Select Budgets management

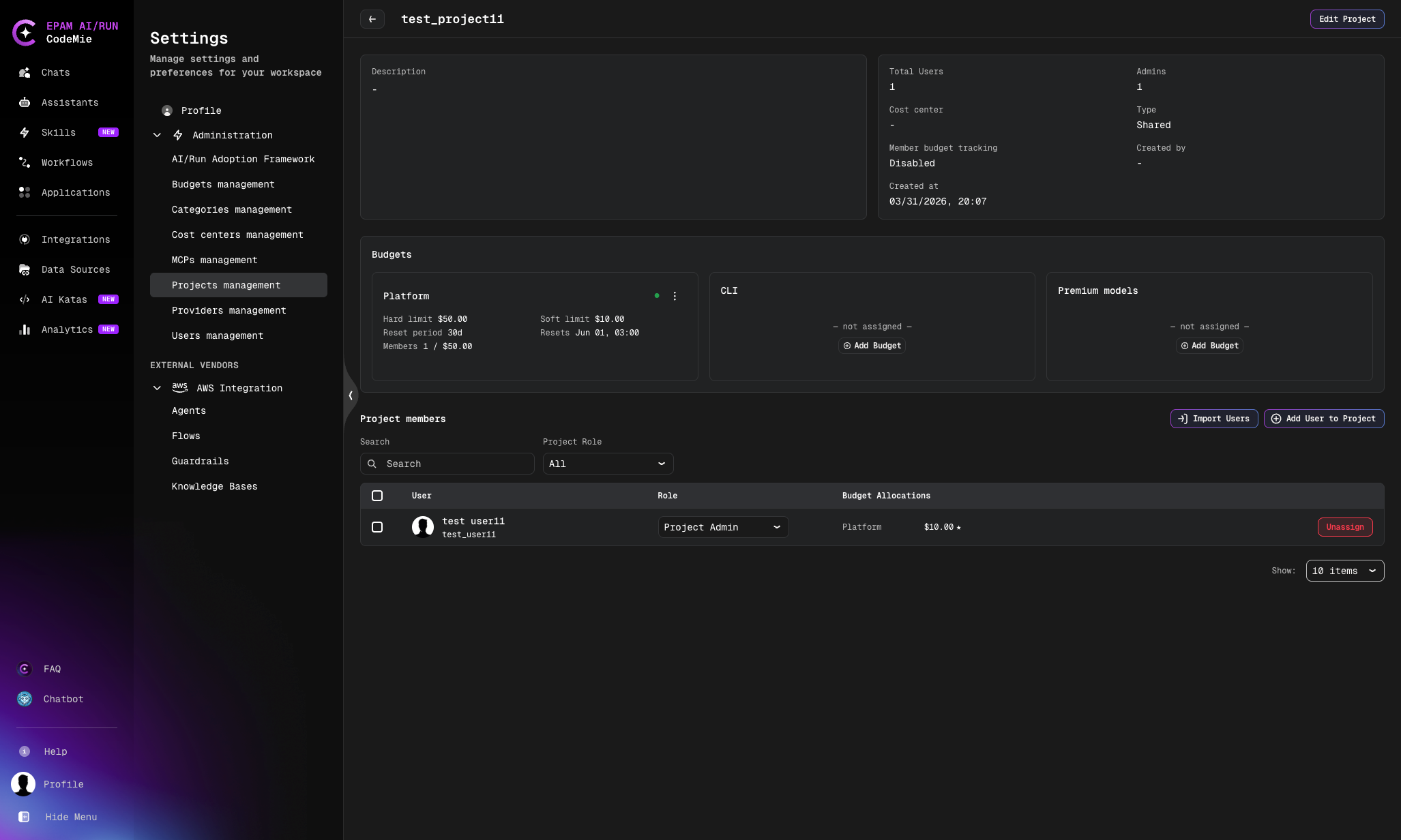coord(223,184)
